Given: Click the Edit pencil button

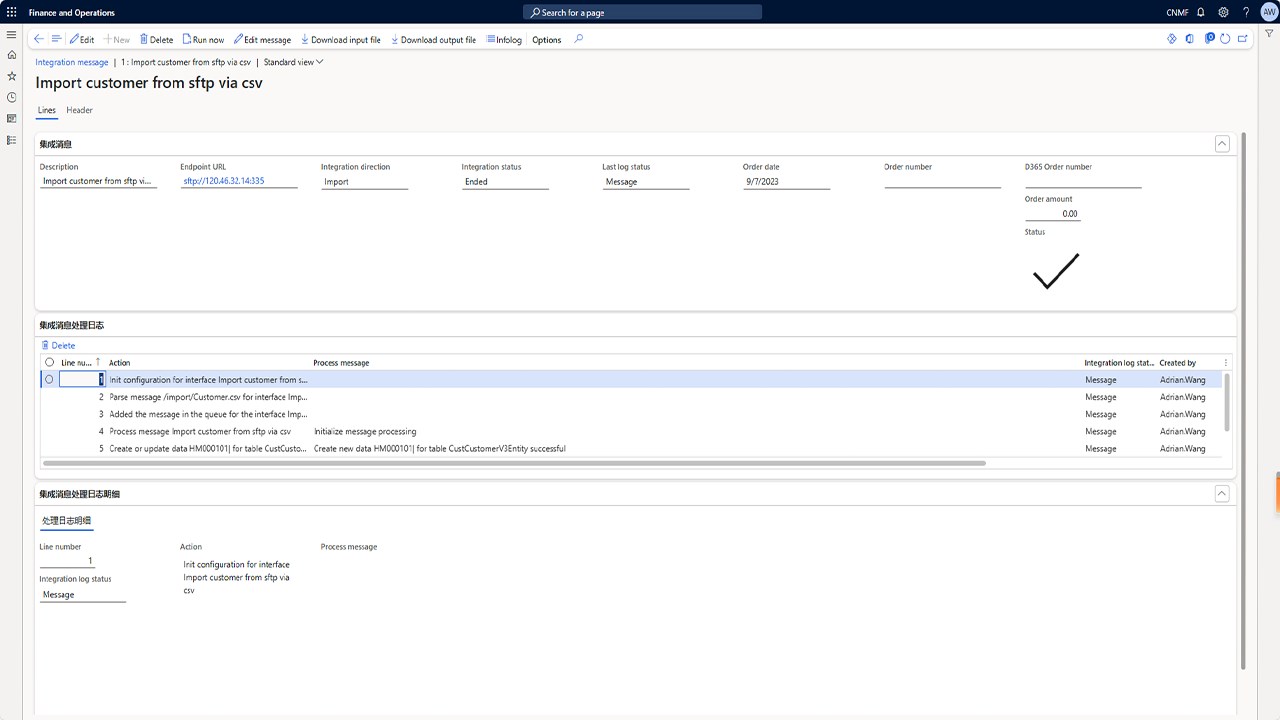Looking at the screenshot, I should pos(82,40).
